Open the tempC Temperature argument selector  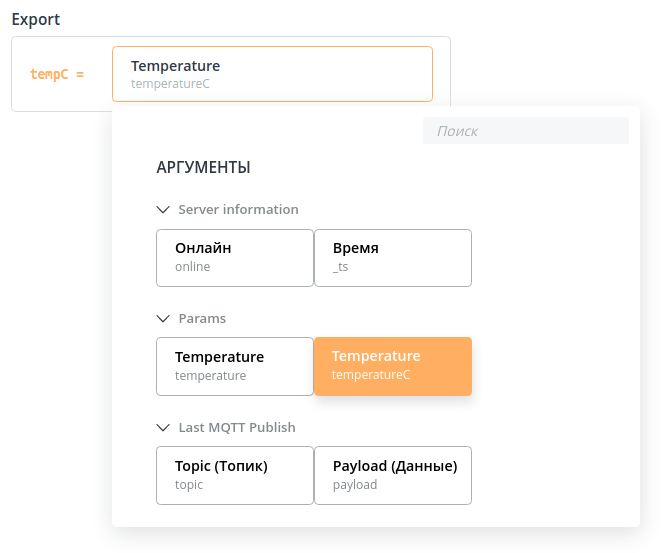(272, 74)
